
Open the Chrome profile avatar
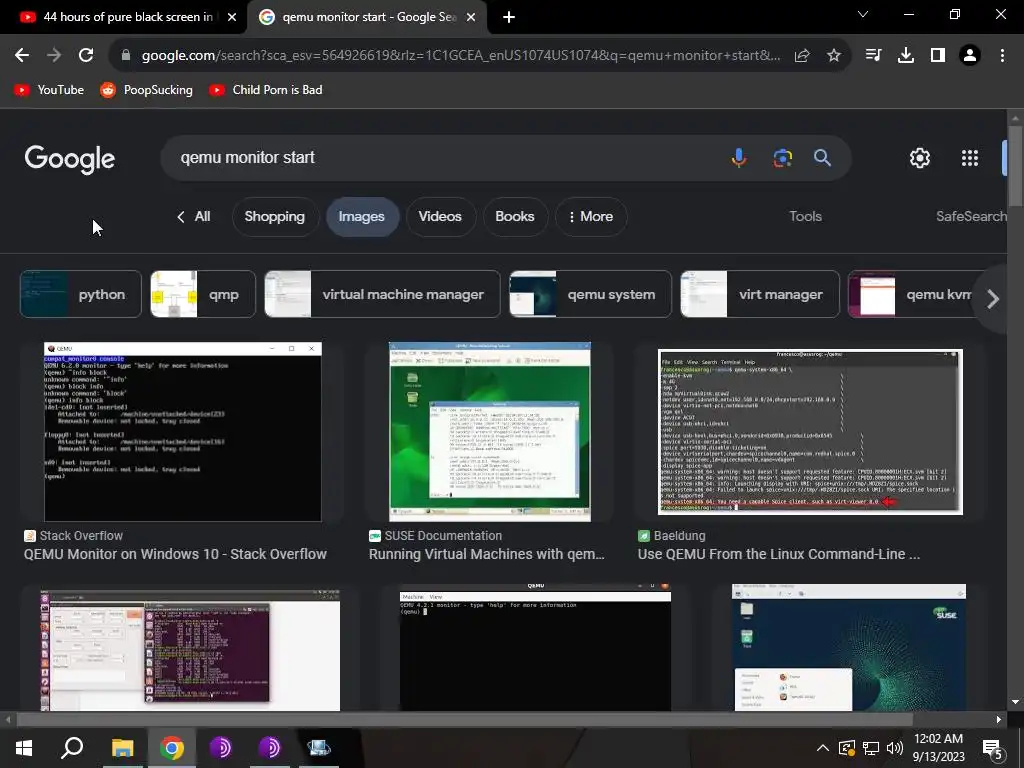tap(970, 56)
